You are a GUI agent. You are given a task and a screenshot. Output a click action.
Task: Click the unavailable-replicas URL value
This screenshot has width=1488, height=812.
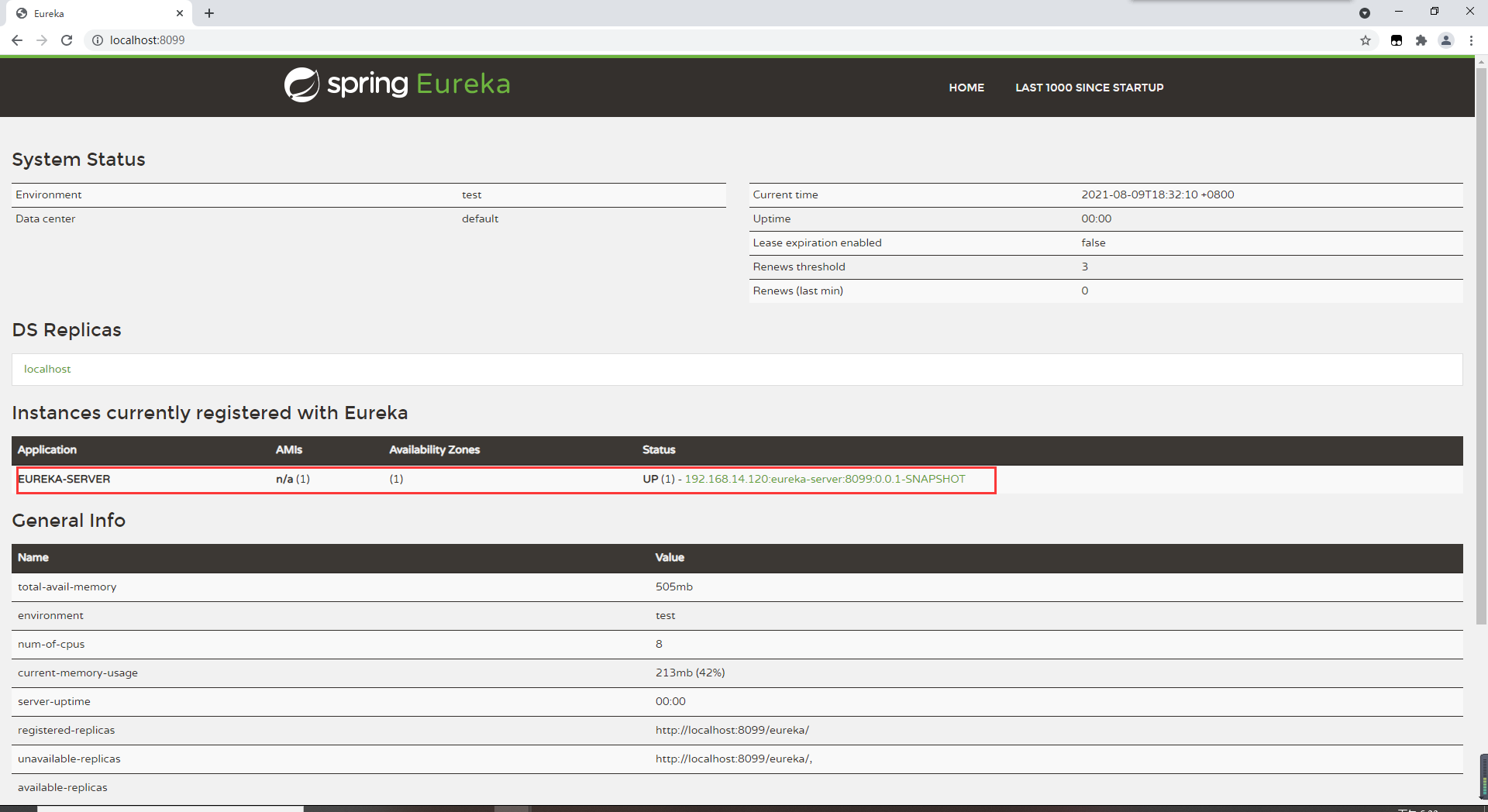point(734,759)
